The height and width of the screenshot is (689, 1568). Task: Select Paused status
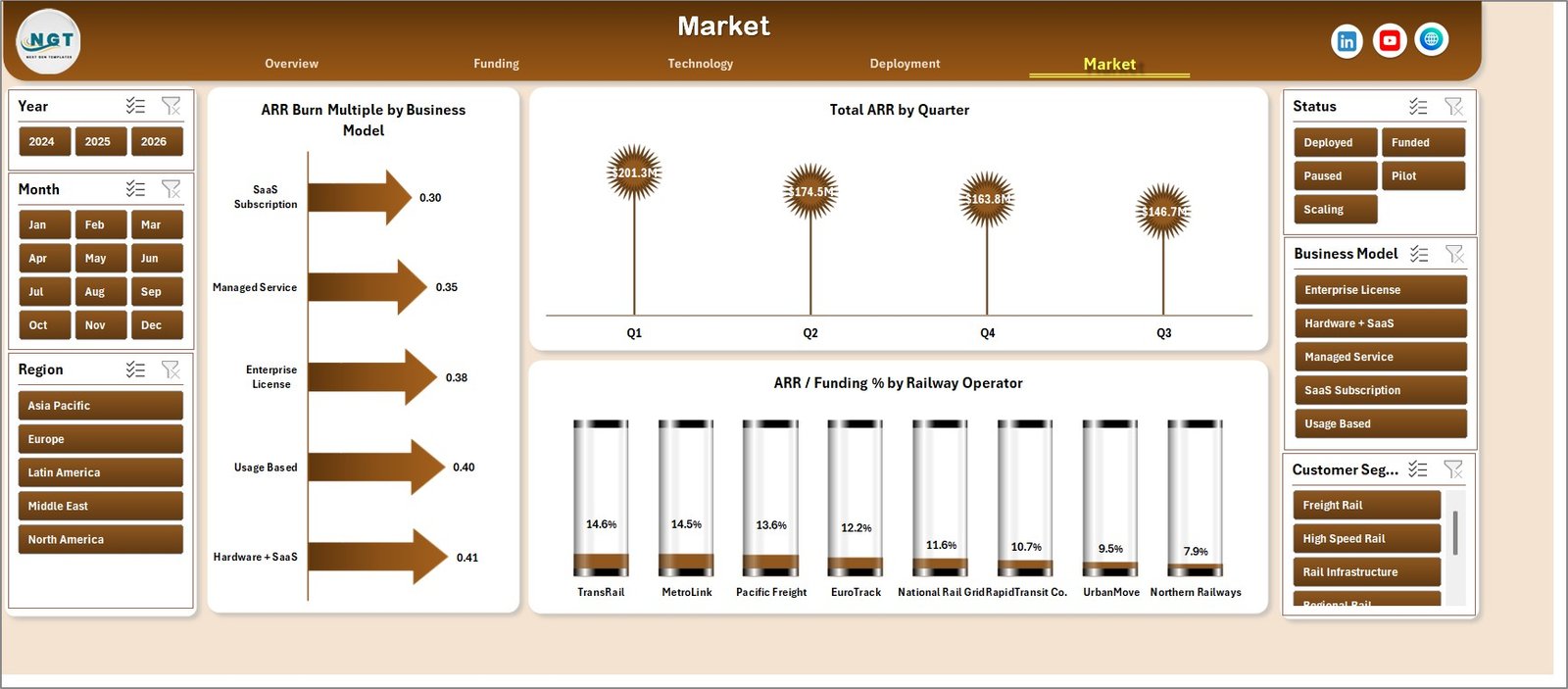[x=1335, y=175]
